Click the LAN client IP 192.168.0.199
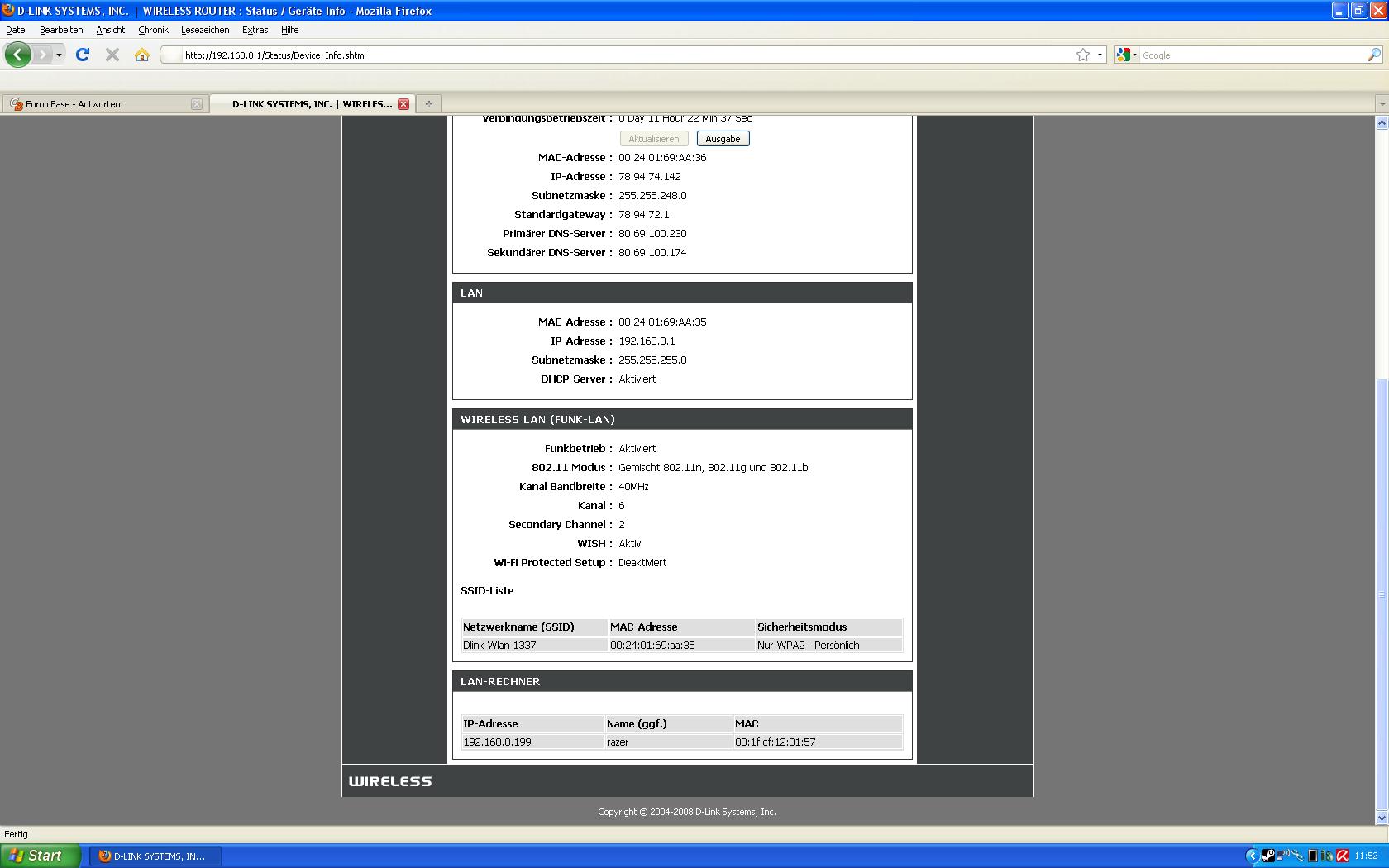This screenshot has width=1389, height=868. 497,742
